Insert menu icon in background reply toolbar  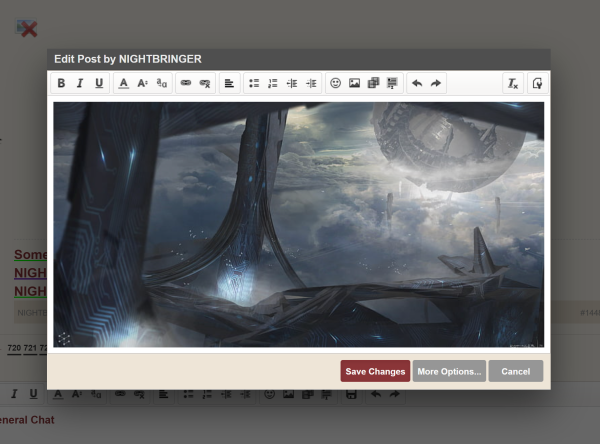(x=326, y=394)
